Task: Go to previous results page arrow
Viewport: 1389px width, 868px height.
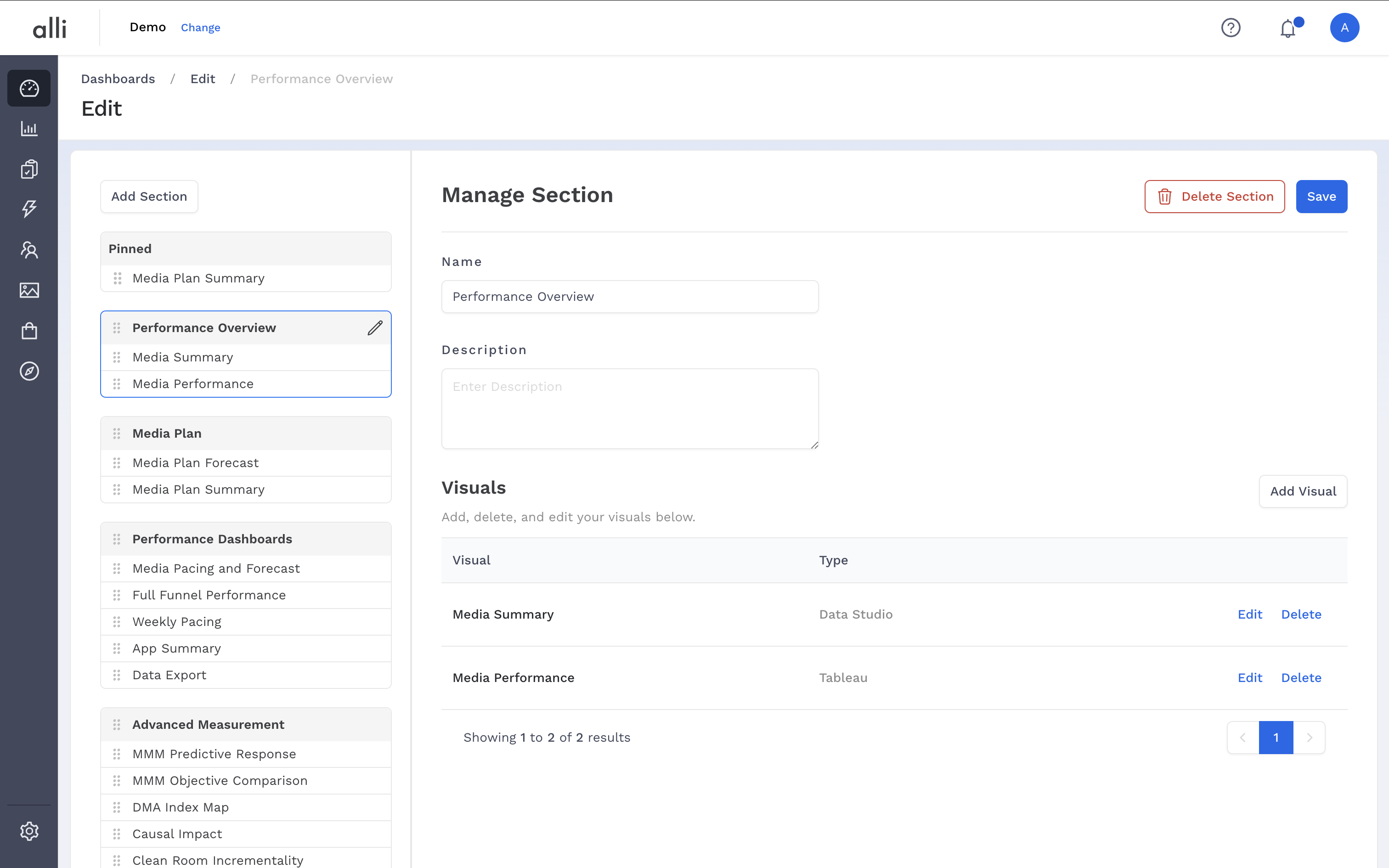Action: (1242, 738)
